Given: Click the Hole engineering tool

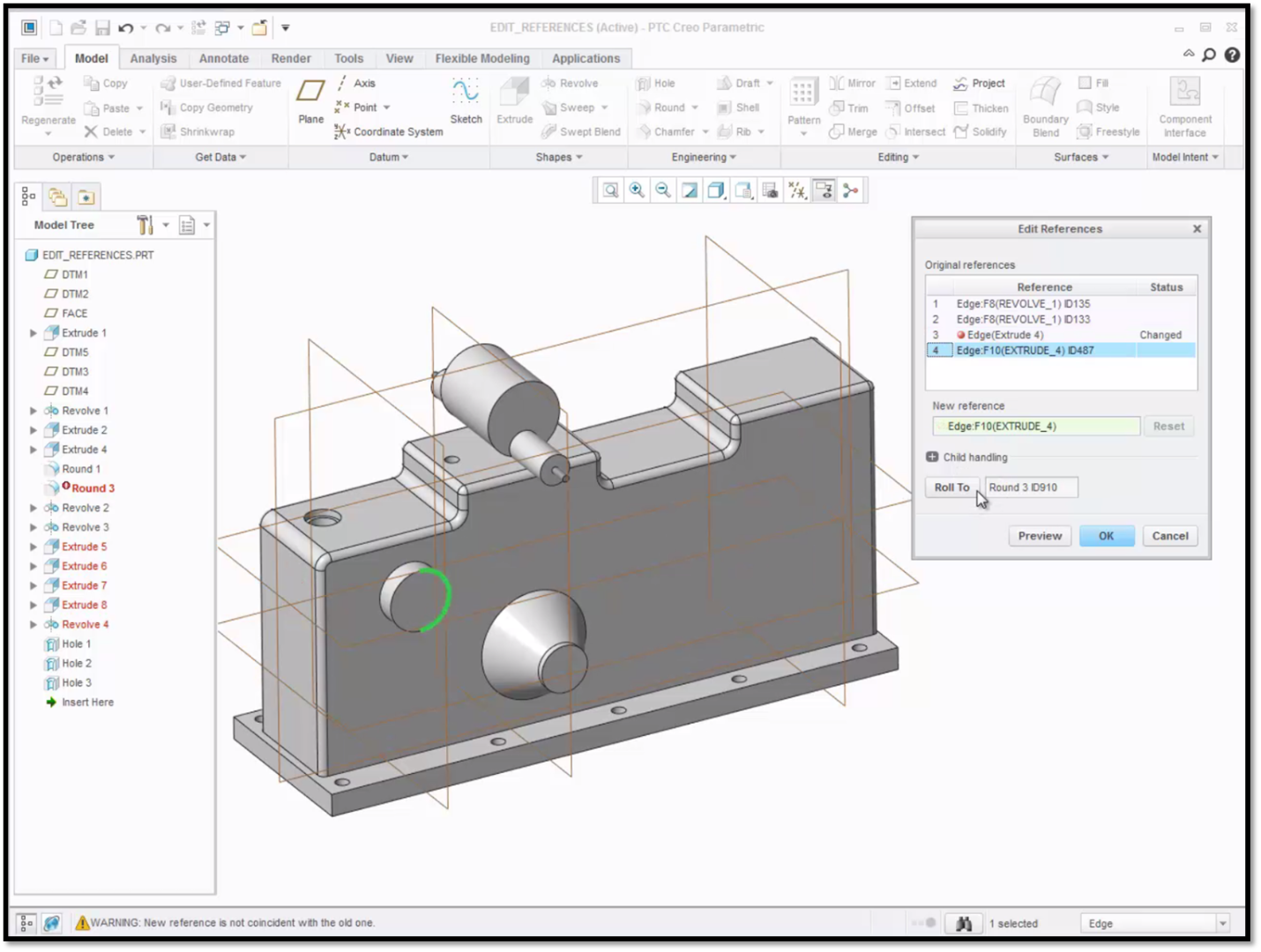Looking at the screenshot, I should [x=655, y=83].
